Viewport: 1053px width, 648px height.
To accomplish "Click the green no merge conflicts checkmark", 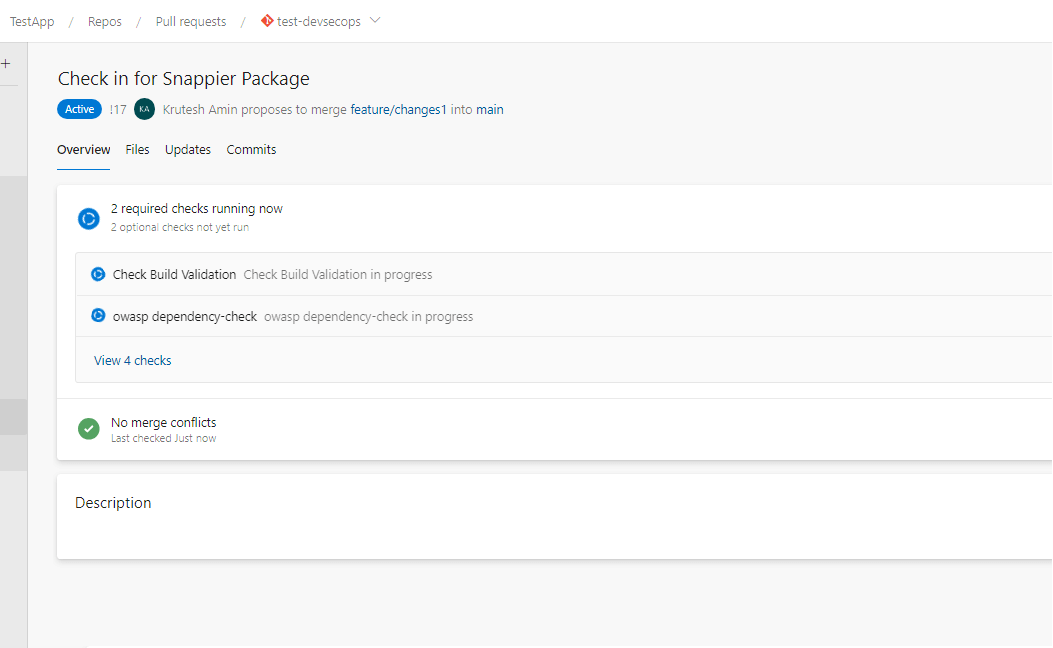I will pyautogui.click(x=89, y=429).
